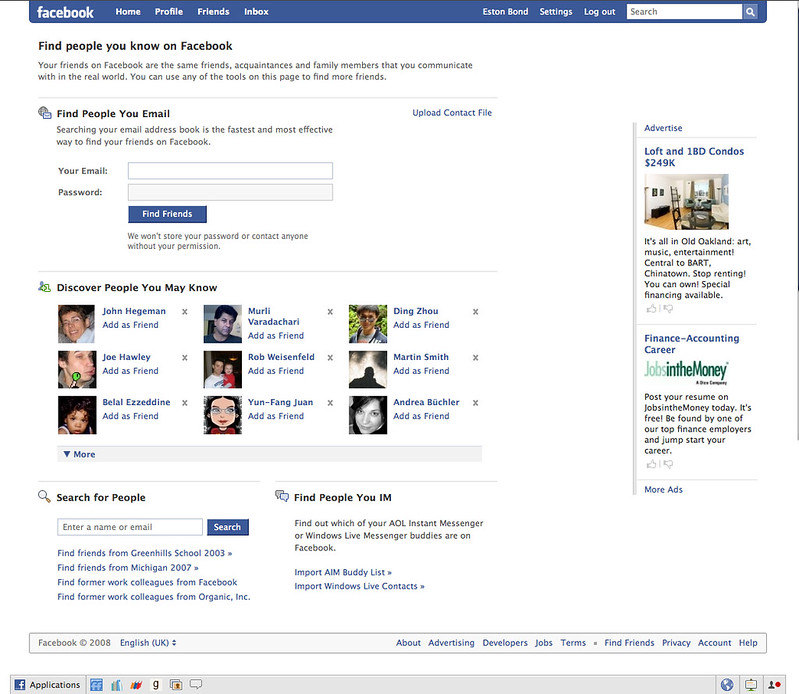Open Inbox in top navigation
This screenshot has width=799, height=694.
click(x=256, y=12)
